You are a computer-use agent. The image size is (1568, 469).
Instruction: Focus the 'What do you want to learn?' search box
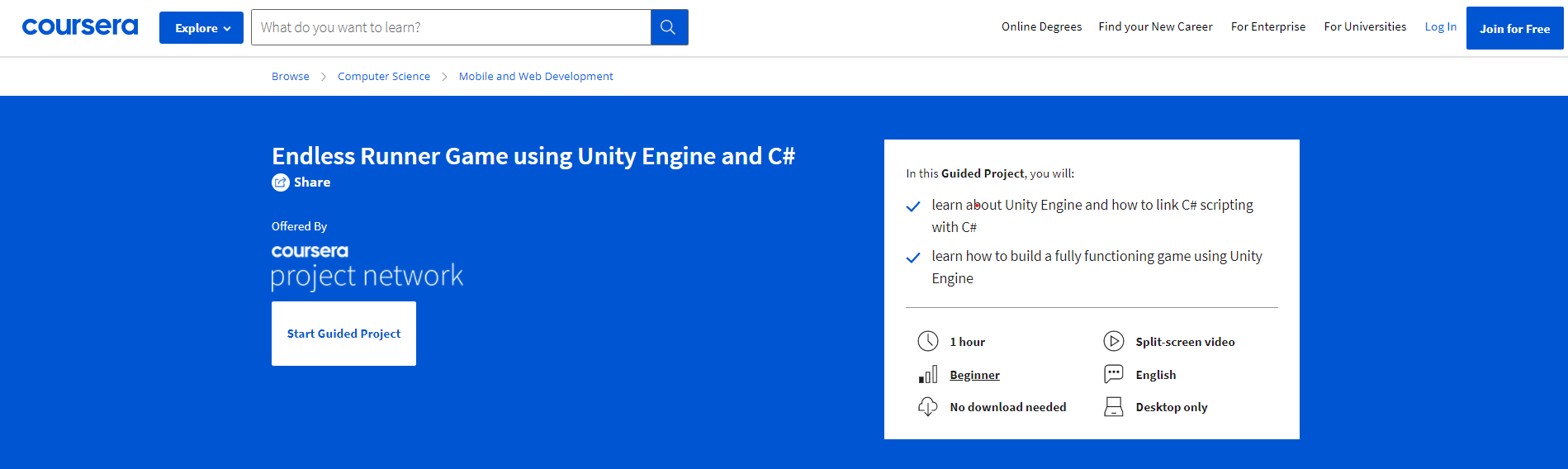point(451,27)
